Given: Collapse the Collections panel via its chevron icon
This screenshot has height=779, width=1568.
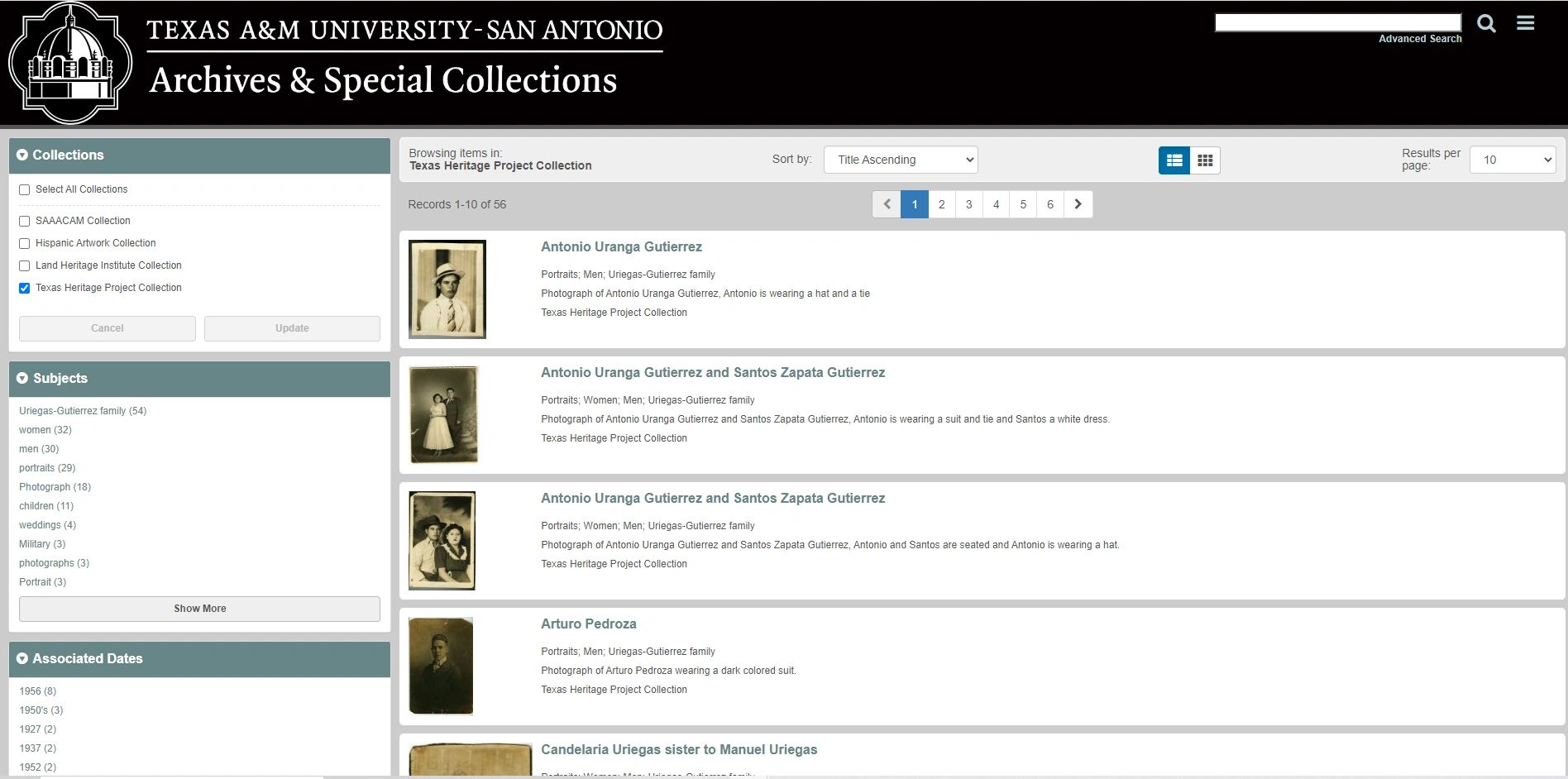Looking at the screenshot, I should pyautogui.click(x=22, y=155).
